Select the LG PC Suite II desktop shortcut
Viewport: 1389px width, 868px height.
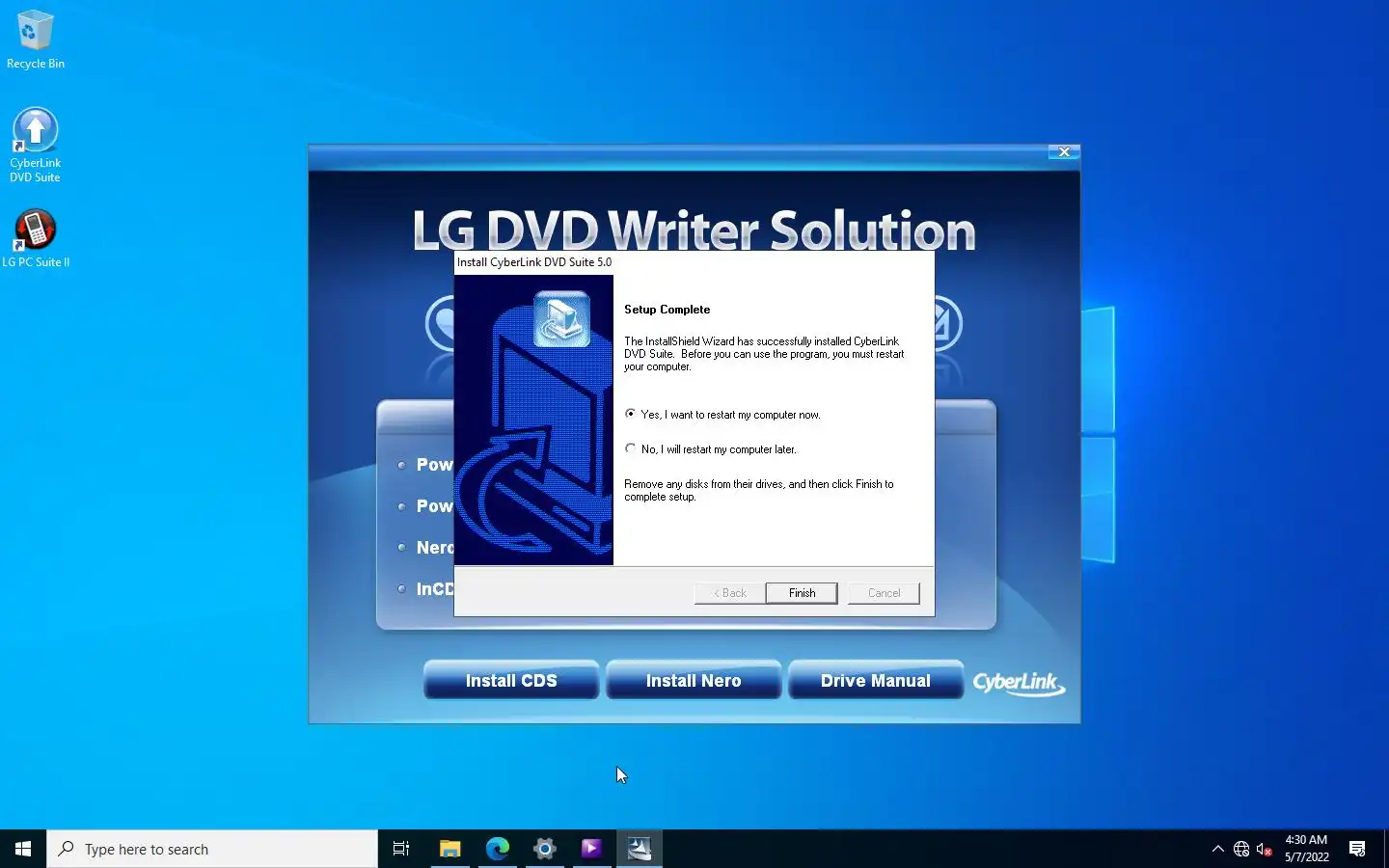[x=36, y=238]
